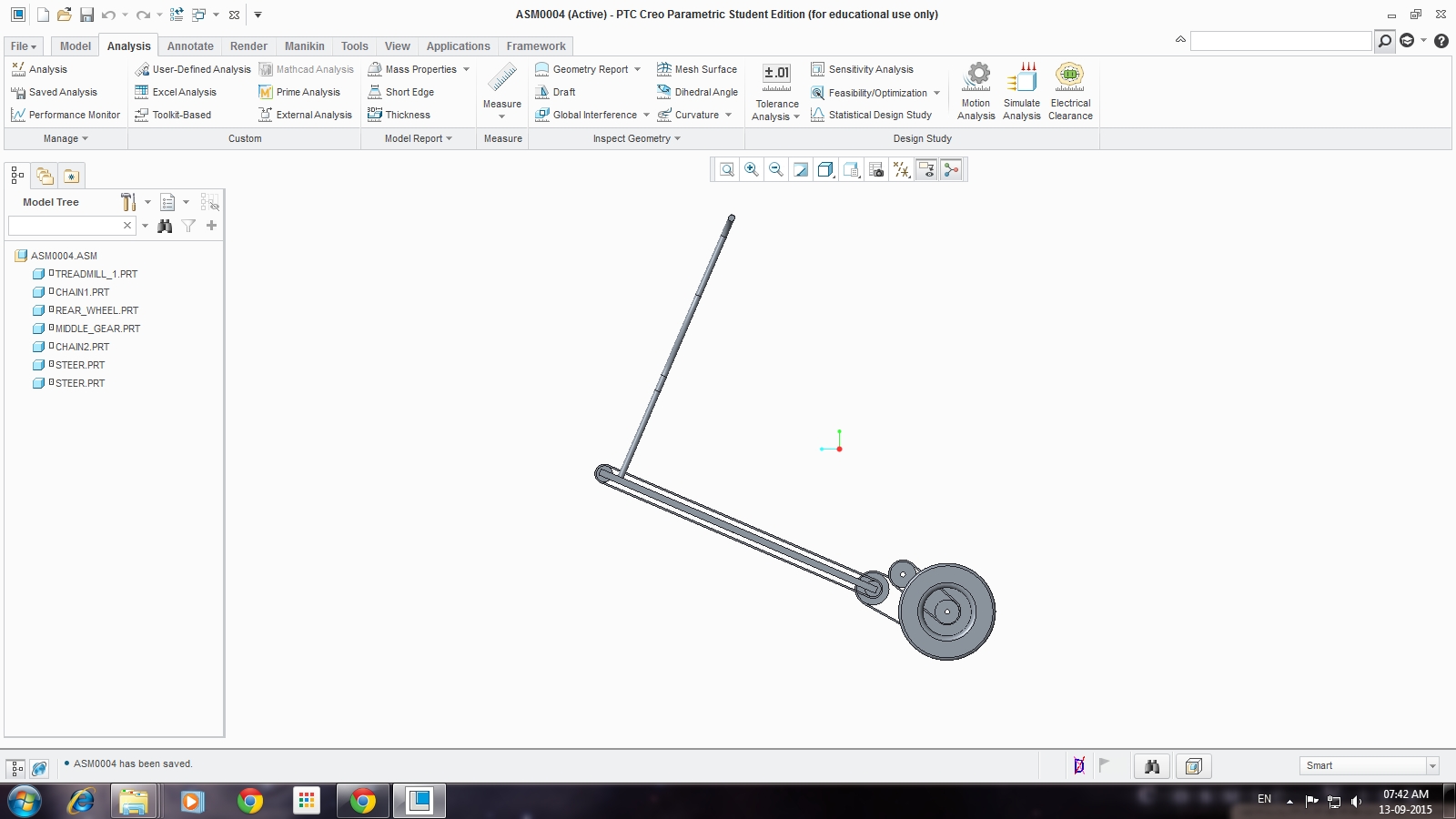This screenshot has height=819, width=1456.
Task: Open the Model Tree filter
Action: [x=188, y=226]
